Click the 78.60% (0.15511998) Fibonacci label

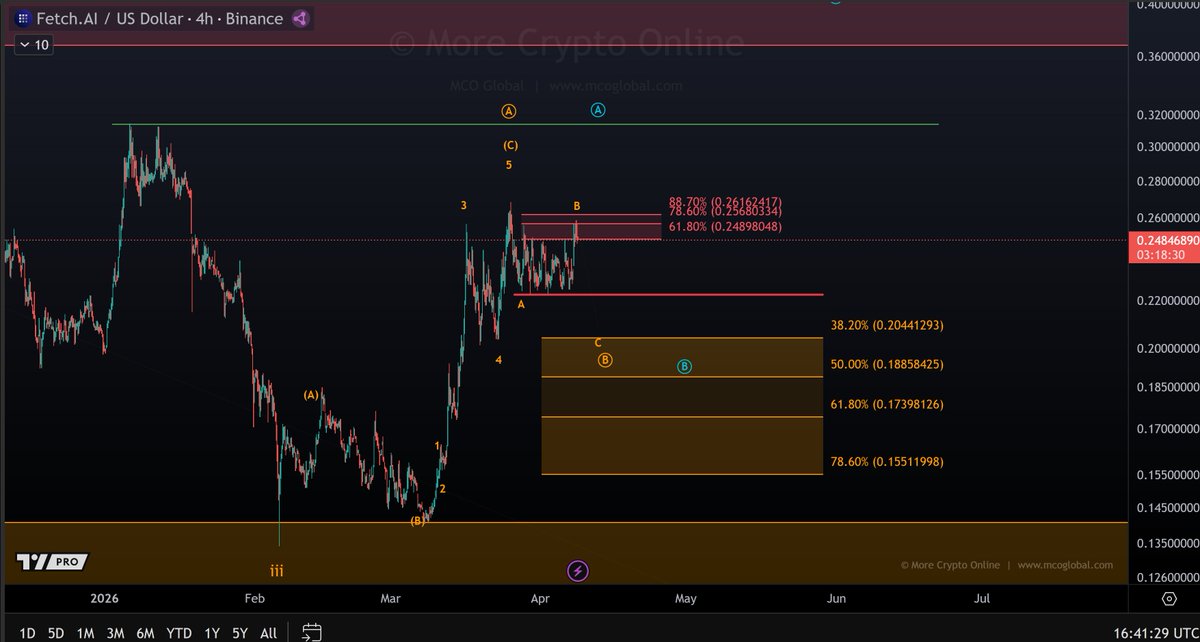(x=887, y=461)
